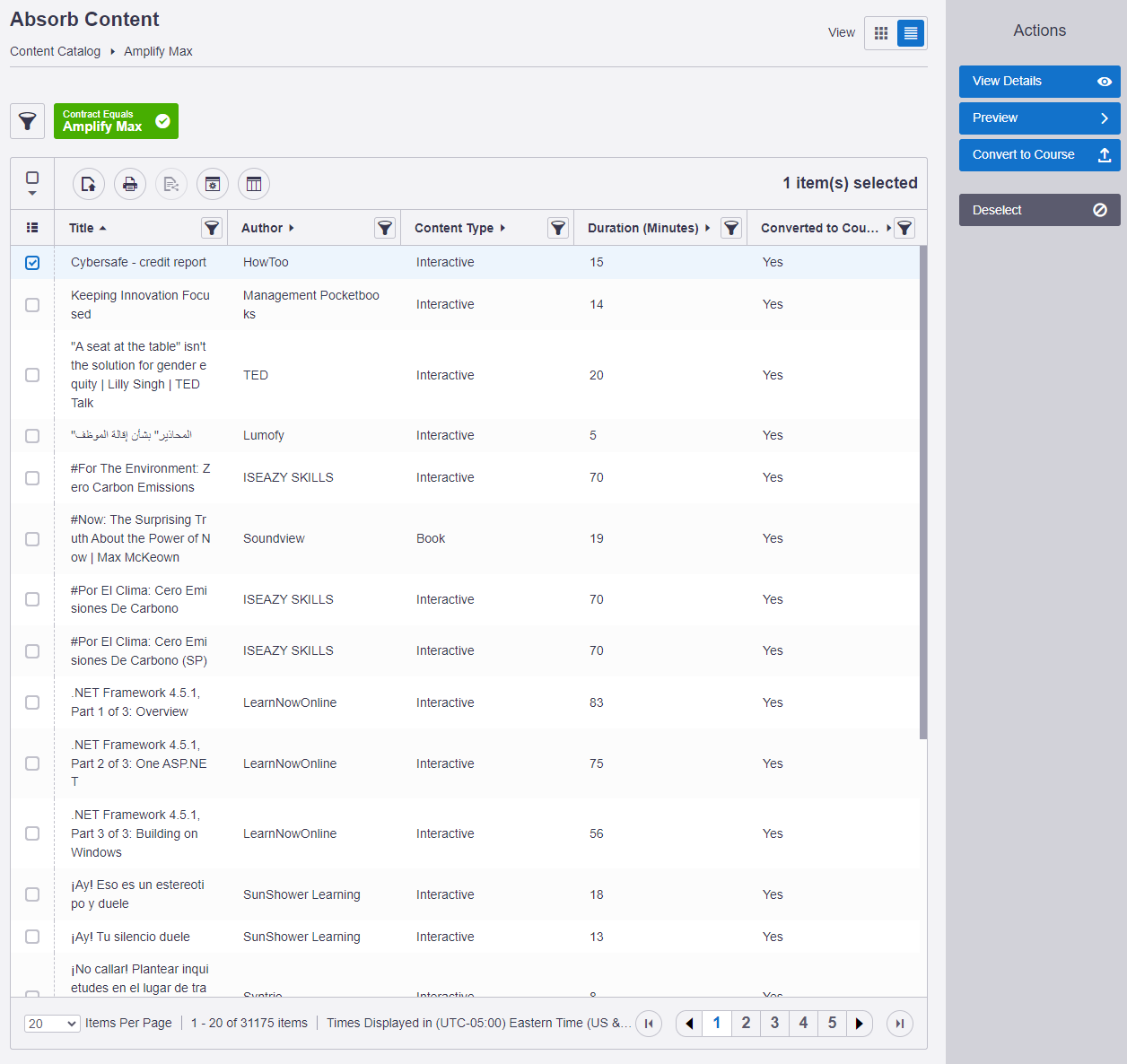Click the table vertical scrollbar

[x=923, y=493]
